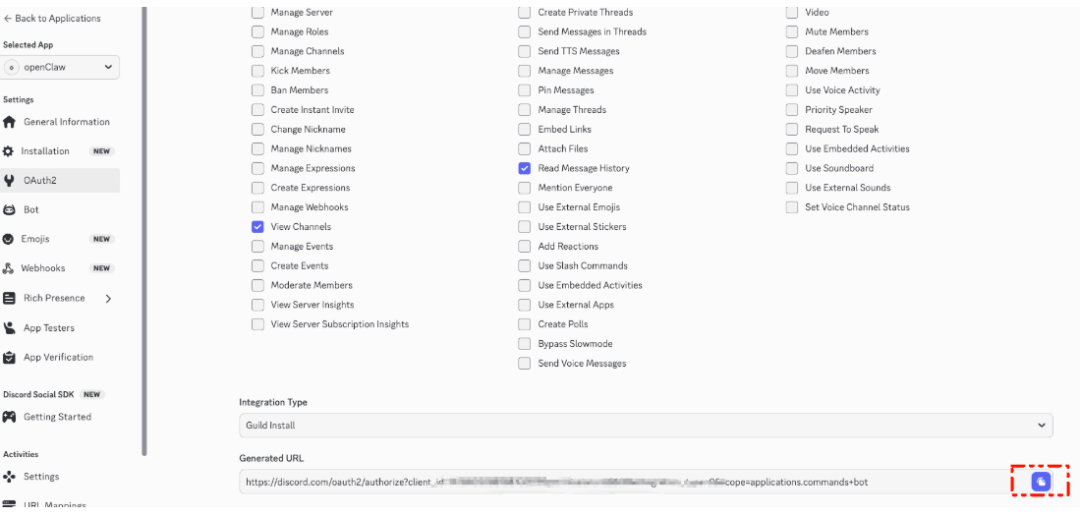Enable the Embed Links permission
The height and width of the screenshot is (517, 1080).
pos(525,129)
